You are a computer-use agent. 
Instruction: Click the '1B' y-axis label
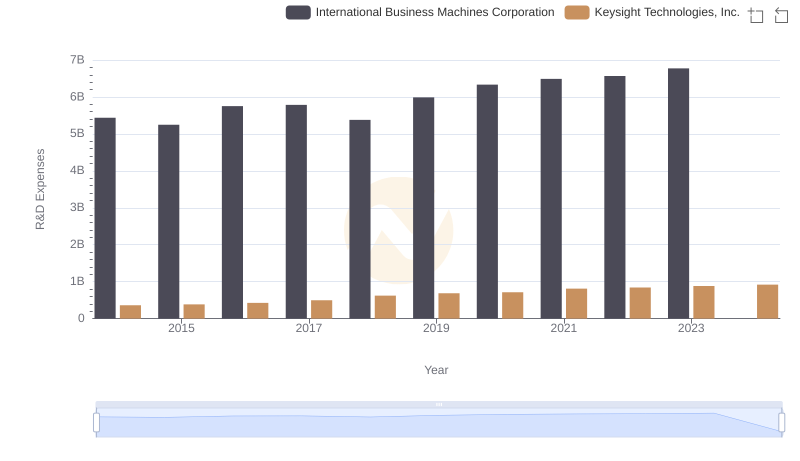[77, 281]
